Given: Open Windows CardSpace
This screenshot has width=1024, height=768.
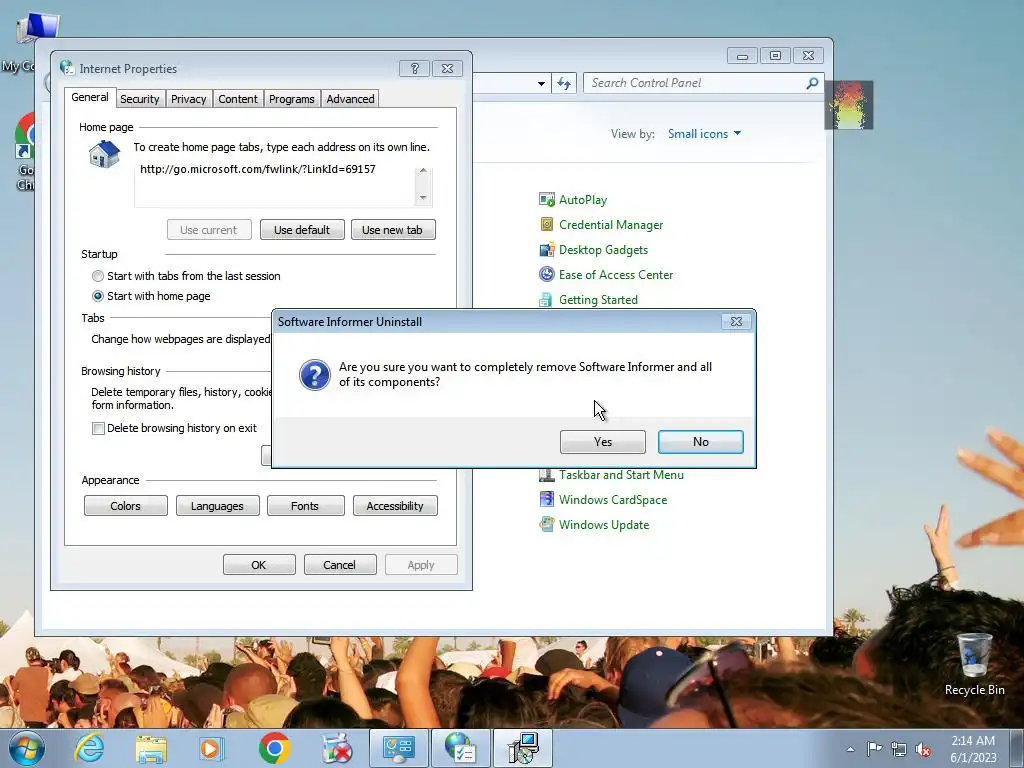Looking at the screenshot, I should (613, 500).
